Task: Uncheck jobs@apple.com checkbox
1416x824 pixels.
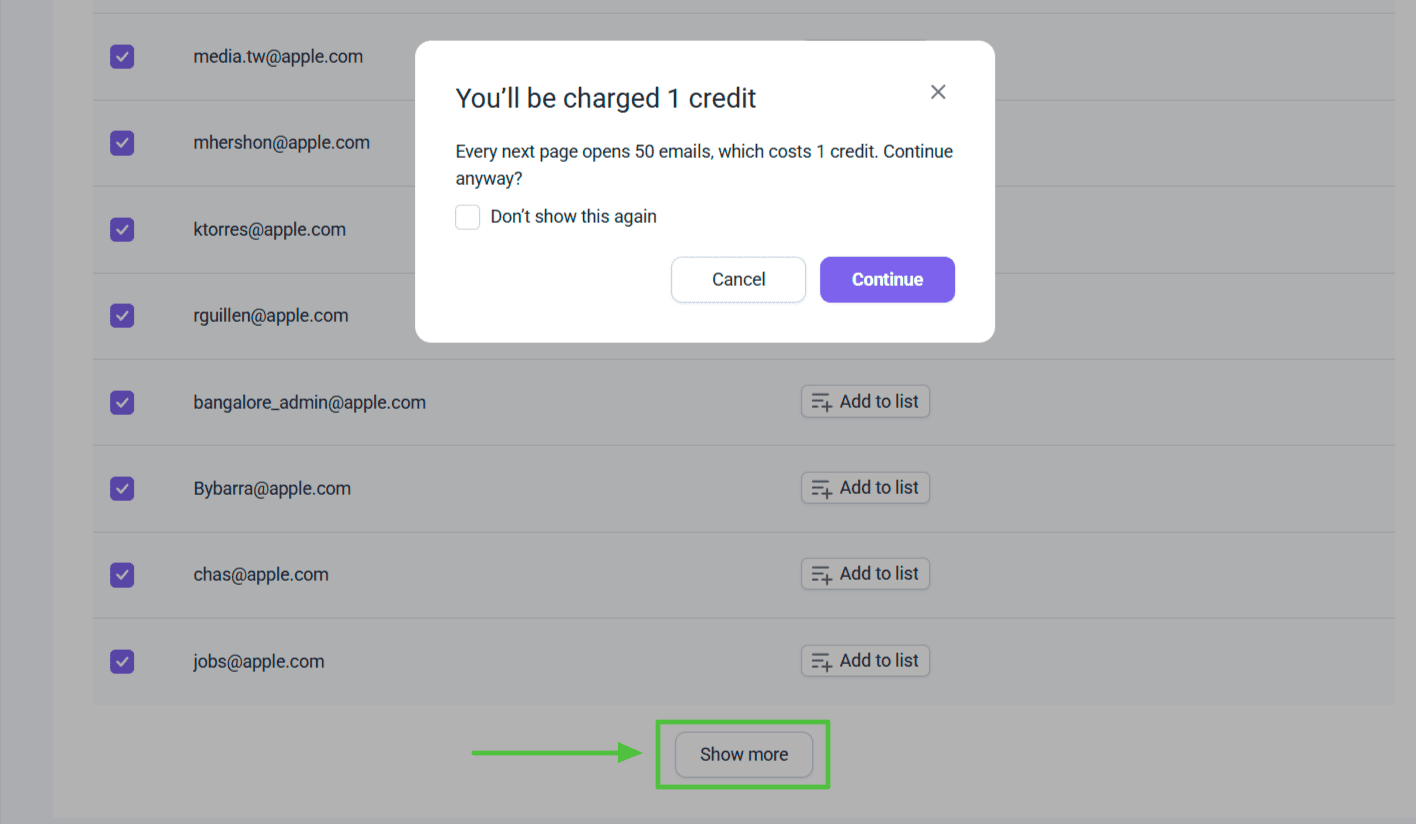Action: [122, 661]
